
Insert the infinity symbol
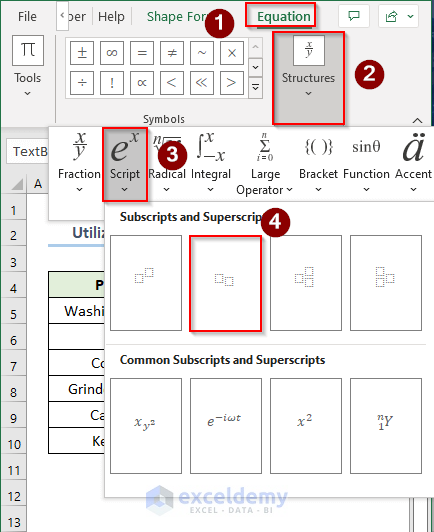point(112,53)
